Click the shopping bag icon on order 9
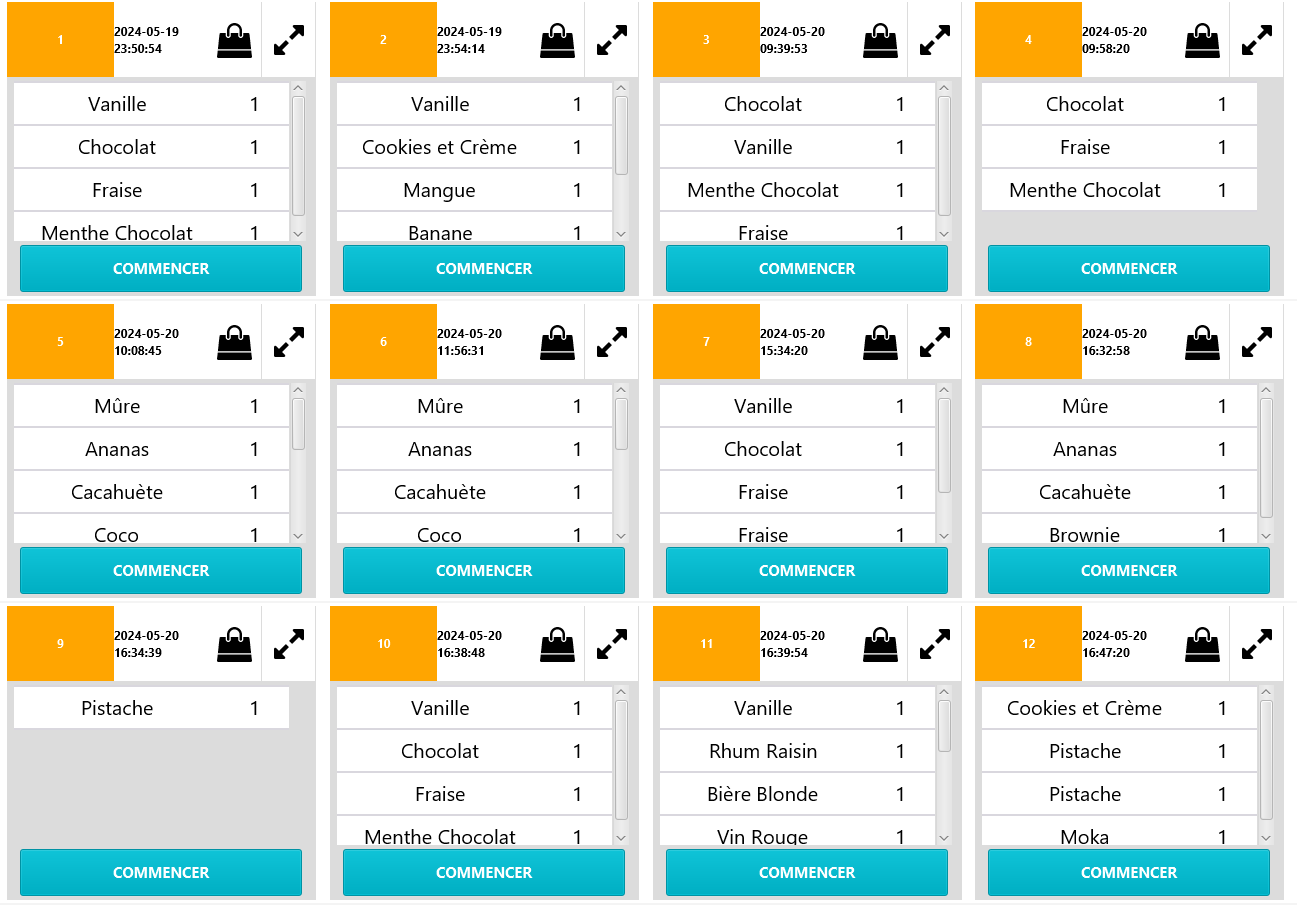 [x=235, y=644]
